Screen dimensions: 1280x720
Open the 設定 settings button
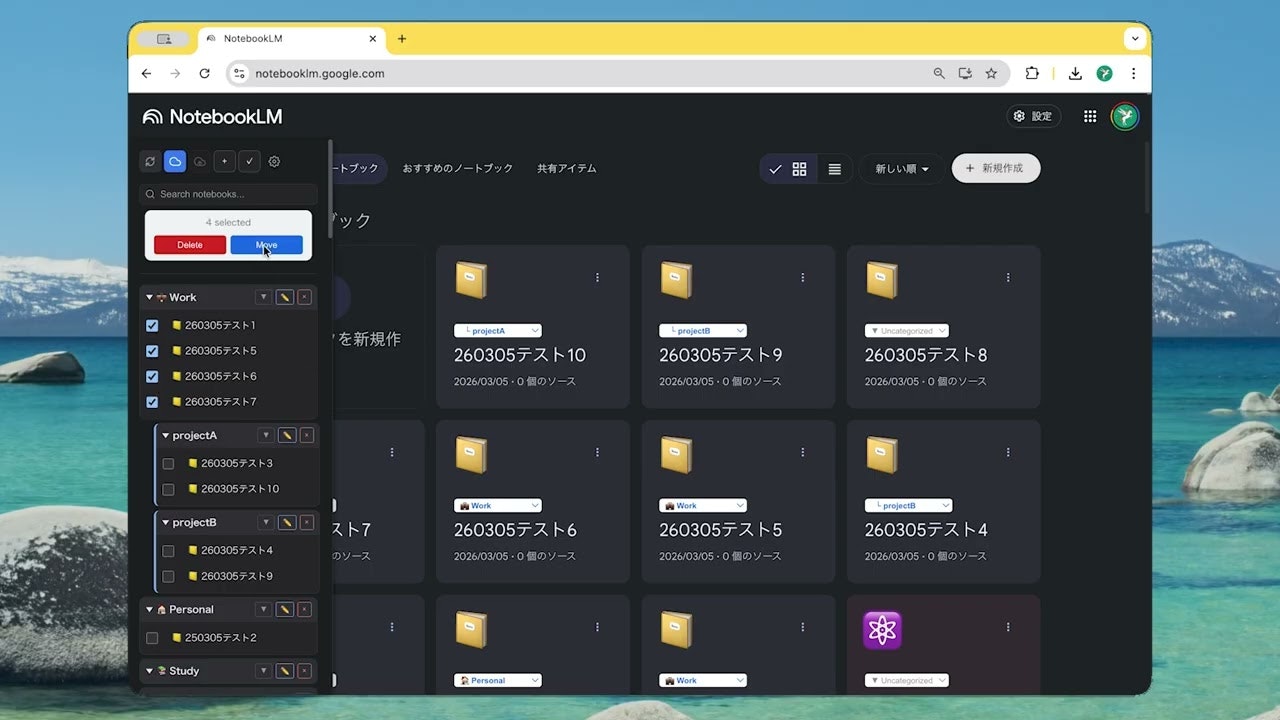[1034, 116]
